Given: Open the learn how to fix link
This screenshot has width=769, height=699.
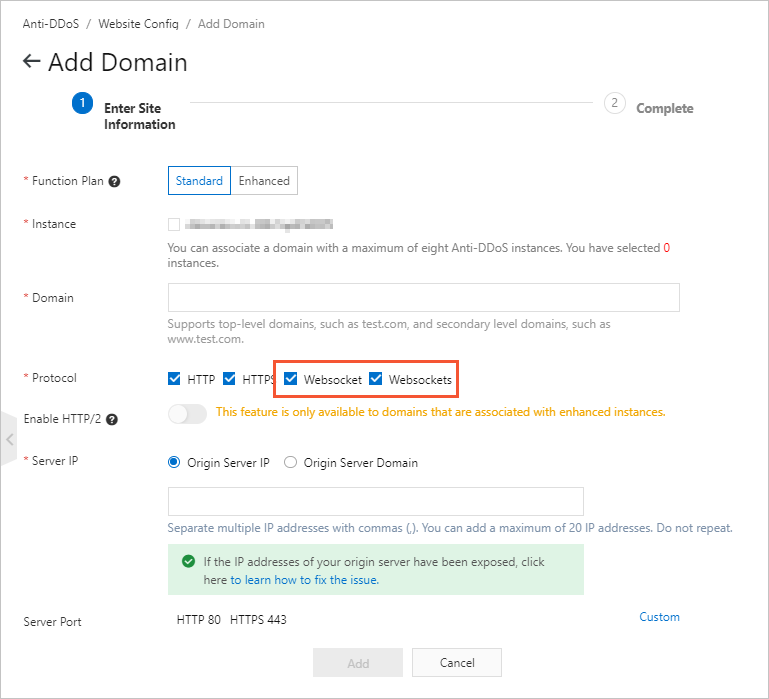Looking at the screenshot, I should (304, 580).
